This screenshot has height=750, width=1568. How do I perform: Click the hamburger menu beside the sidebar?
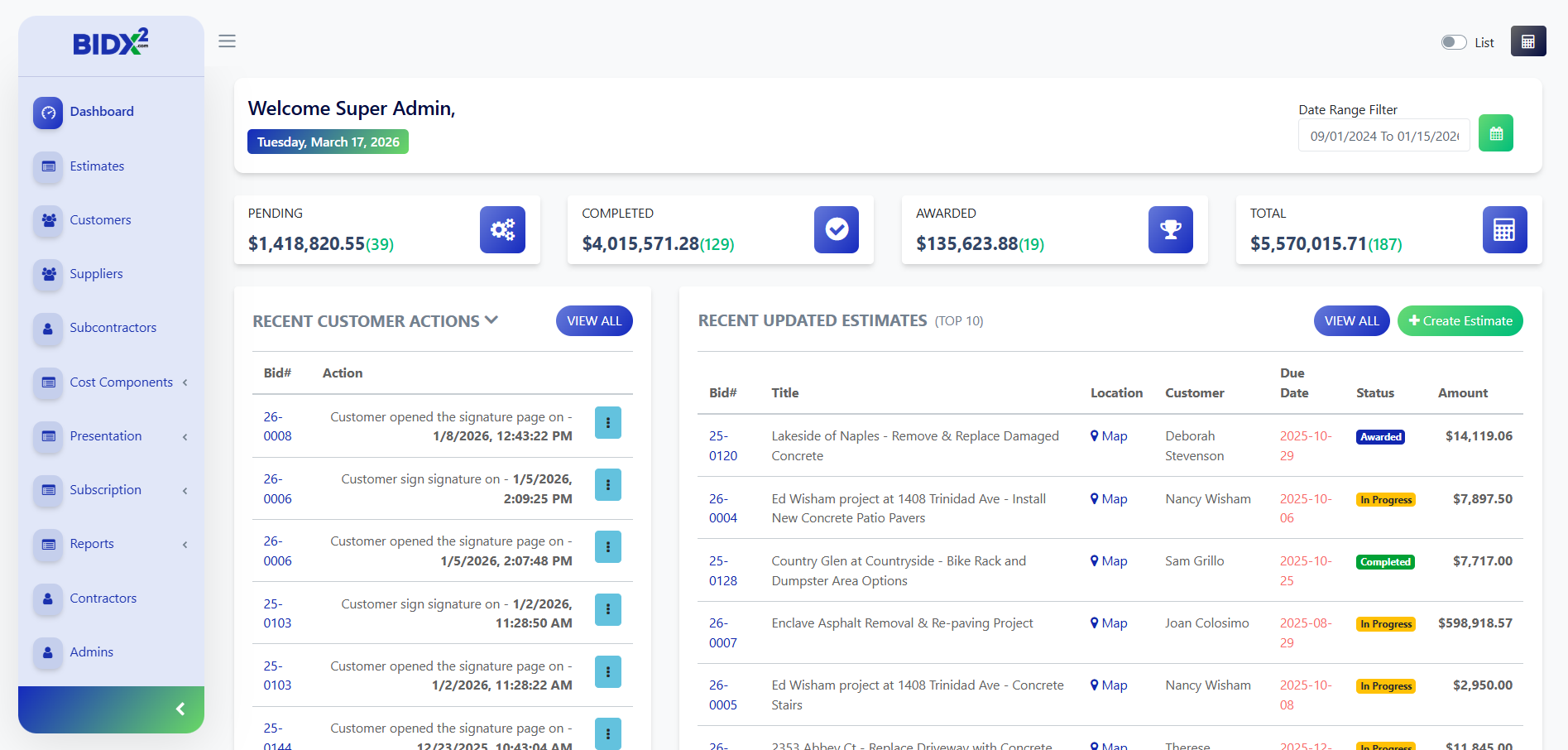click(x=227, y=41)
